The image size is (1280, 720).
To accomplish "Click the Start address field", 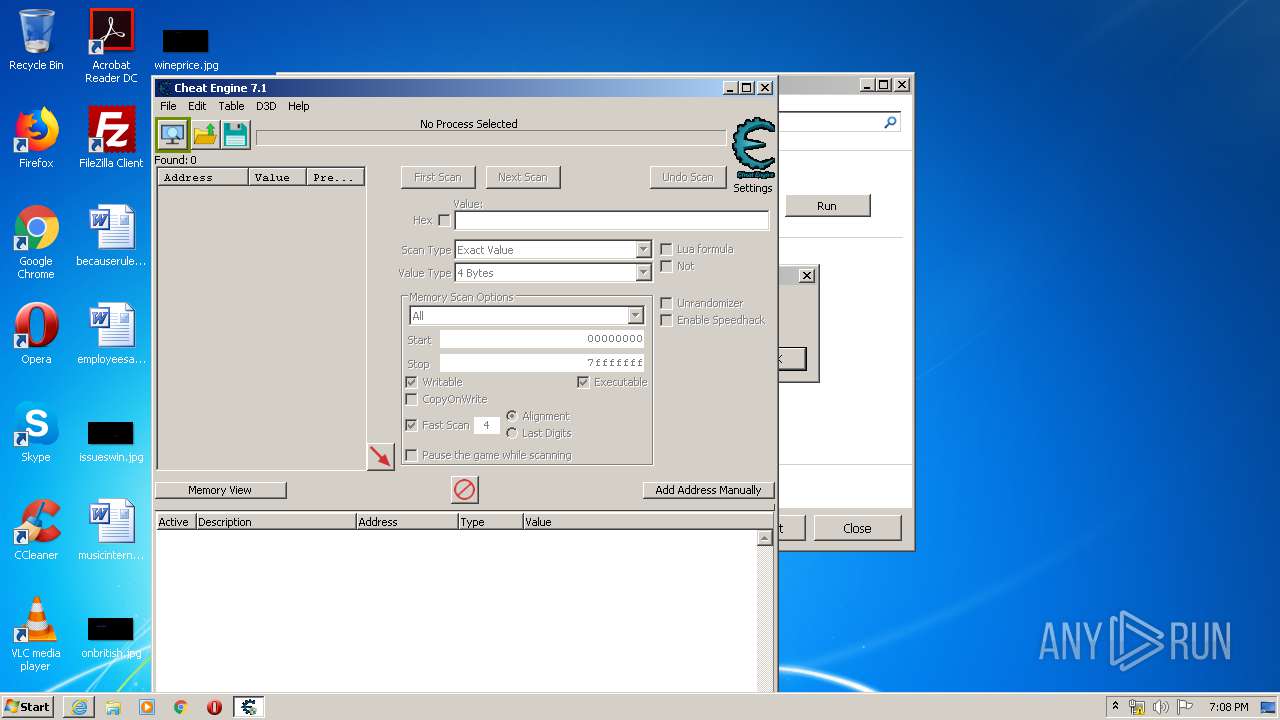I will coord(542,340).
